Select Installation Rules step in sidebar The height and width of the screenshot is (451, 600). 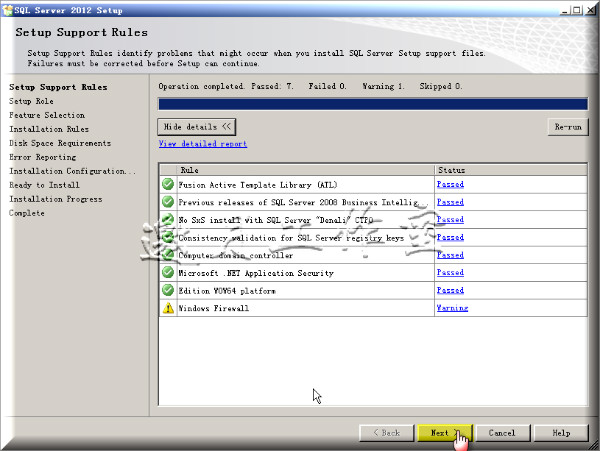(49, 129)
